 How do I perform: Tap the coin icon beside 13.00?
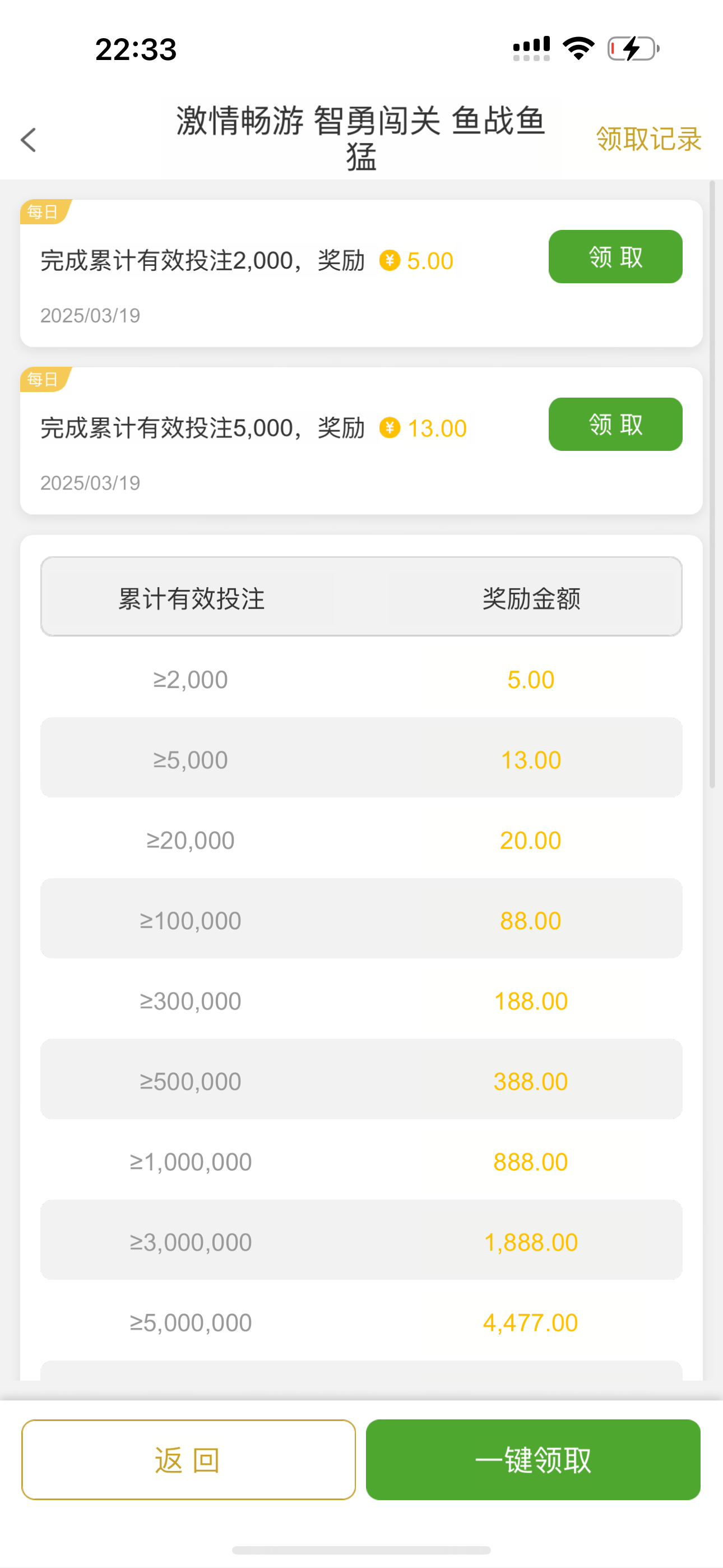[390, 428]
